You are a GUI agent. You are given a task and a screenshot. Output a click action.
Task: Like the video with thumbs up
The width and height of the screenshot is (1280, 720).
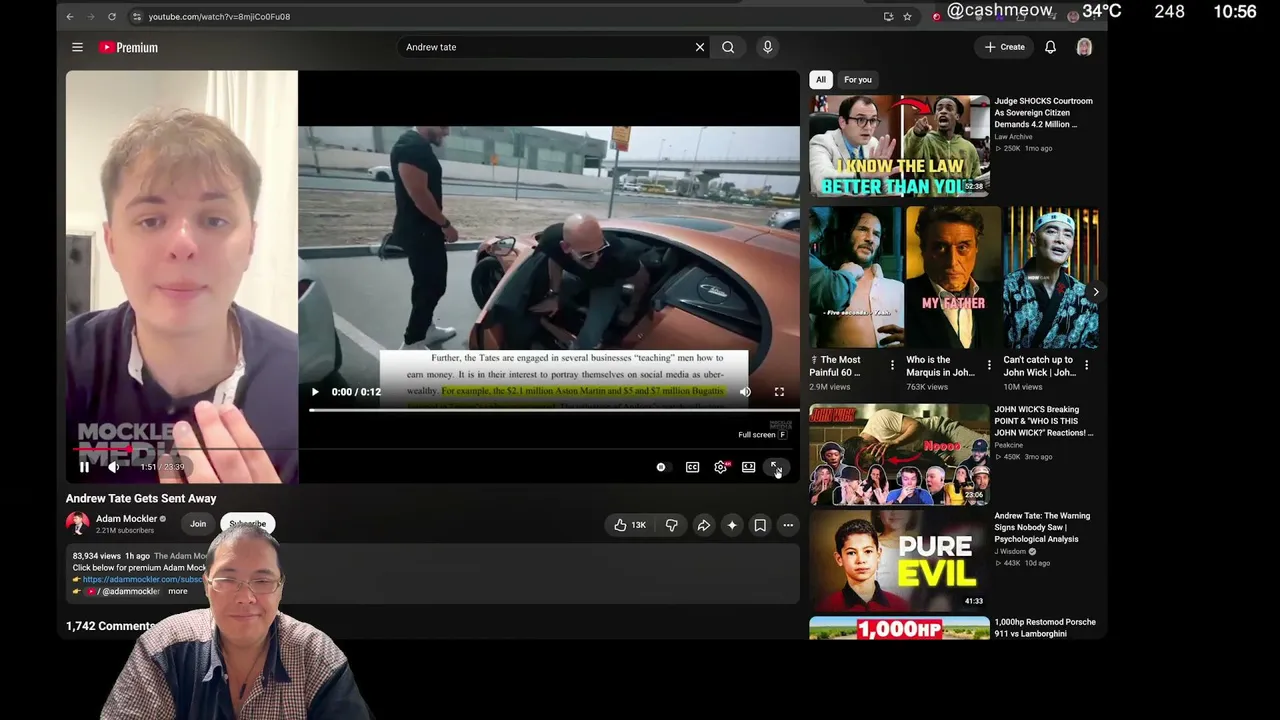click(630, 525)
